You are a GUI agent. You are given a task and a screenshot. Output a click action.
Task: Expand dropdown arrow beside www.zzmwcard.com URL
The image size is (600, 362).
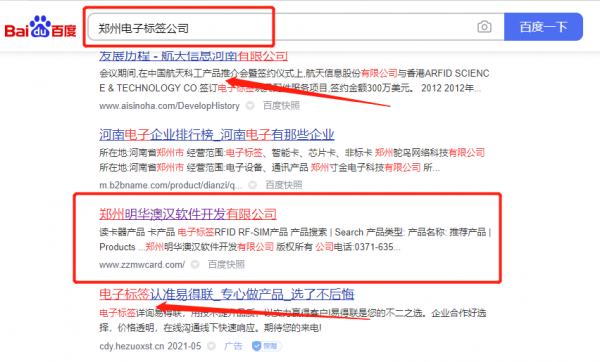(195, 264)
